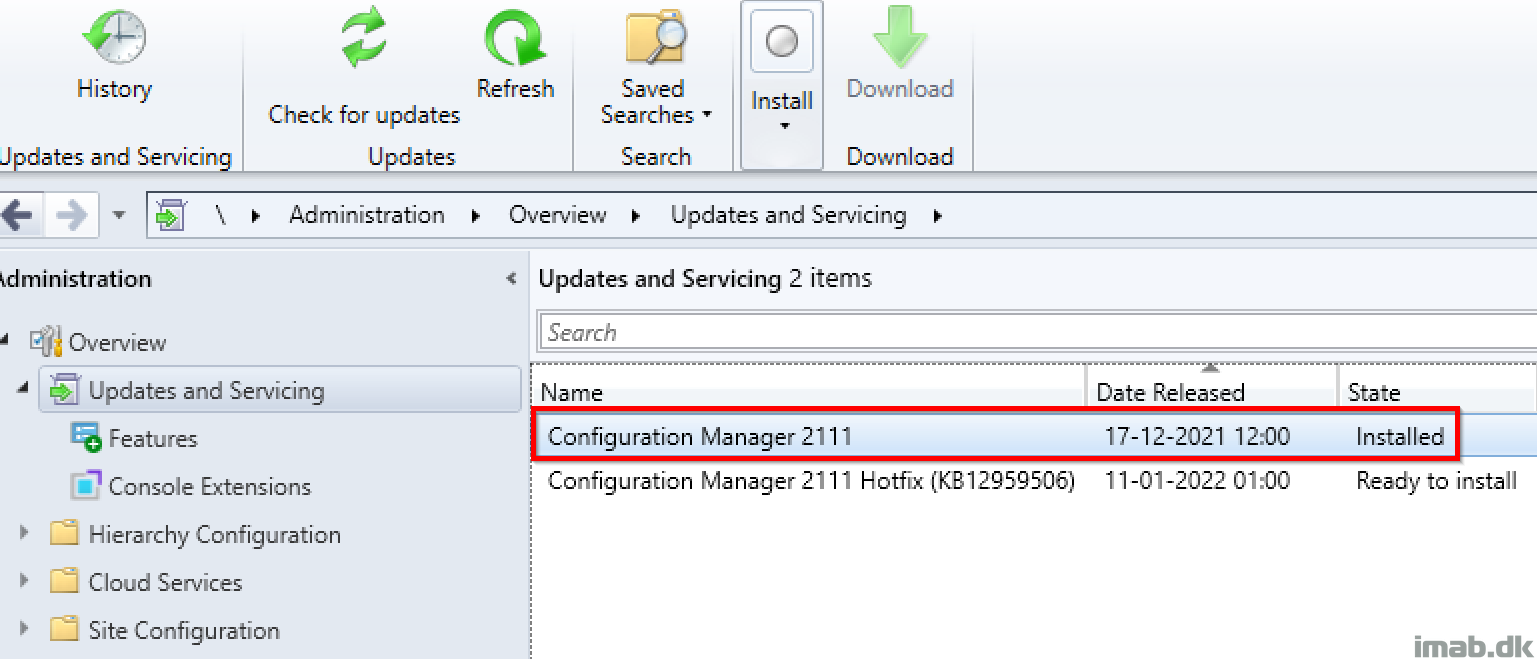Select Overview in the navigation tree
Viewport: 1537px width, 659px height.
click(x=117, y=342)
